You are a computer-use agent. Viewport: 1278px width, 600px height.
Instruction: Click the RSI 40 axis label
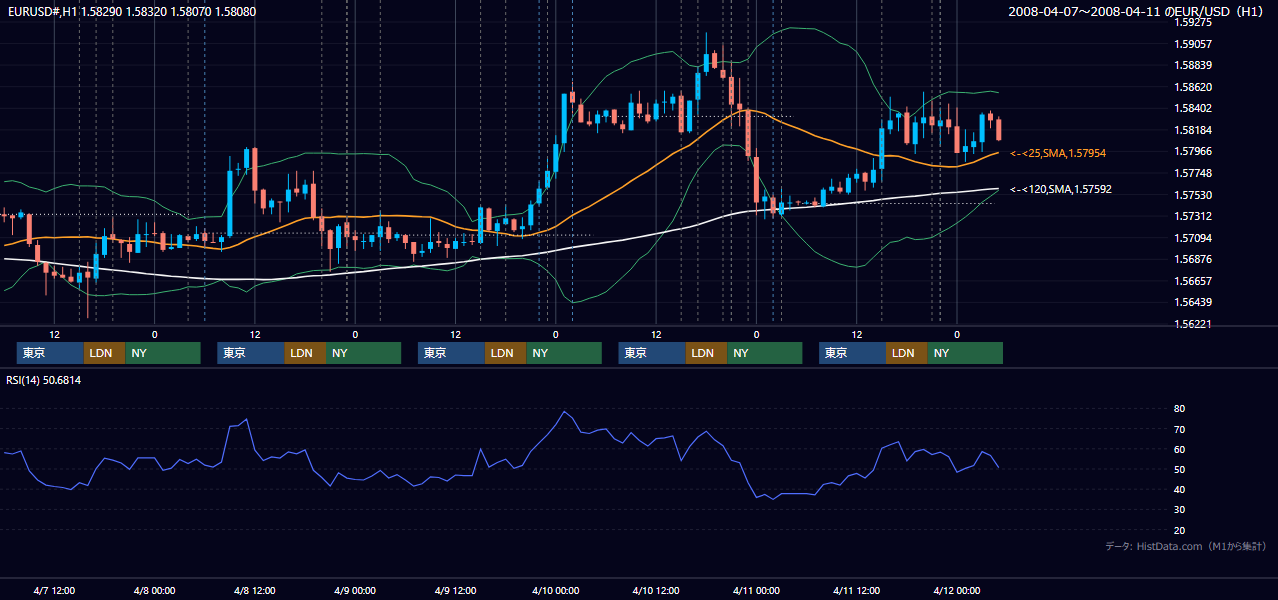click(x=1180, y=490)
